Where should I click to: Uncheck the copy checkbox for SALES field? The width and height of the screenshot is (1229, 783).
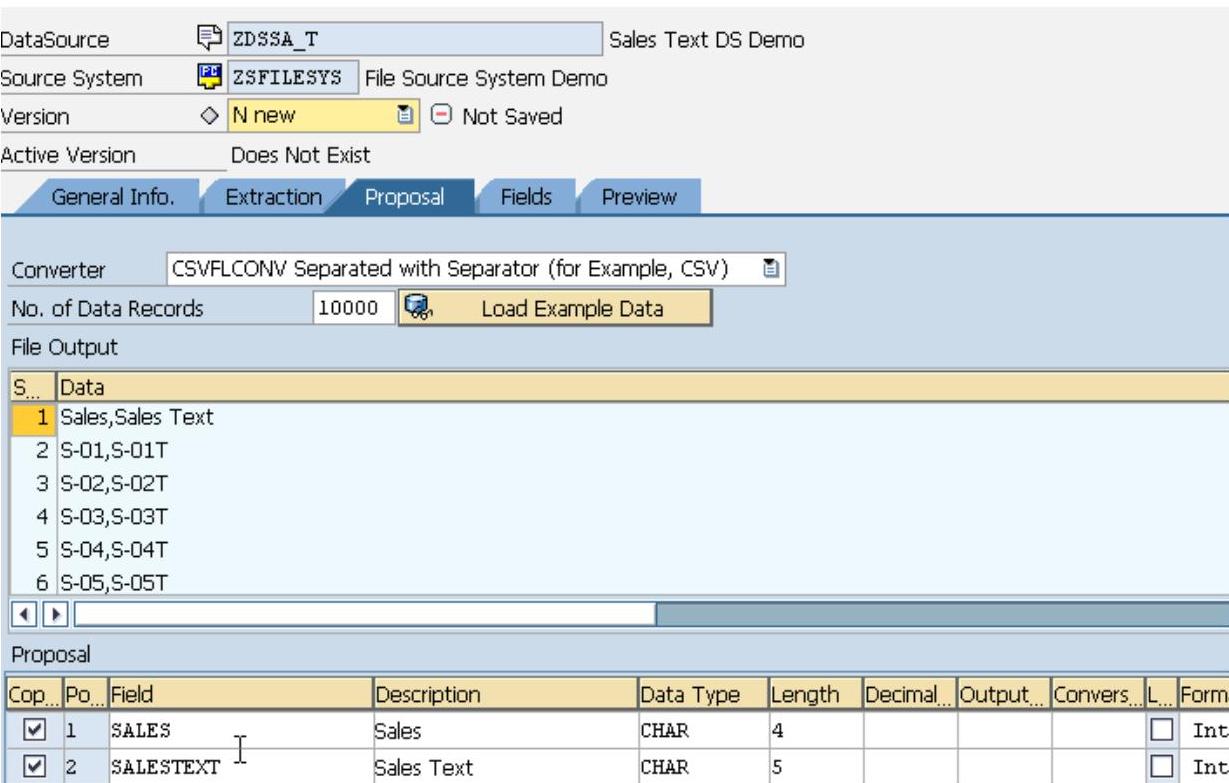tap(32, 731)
